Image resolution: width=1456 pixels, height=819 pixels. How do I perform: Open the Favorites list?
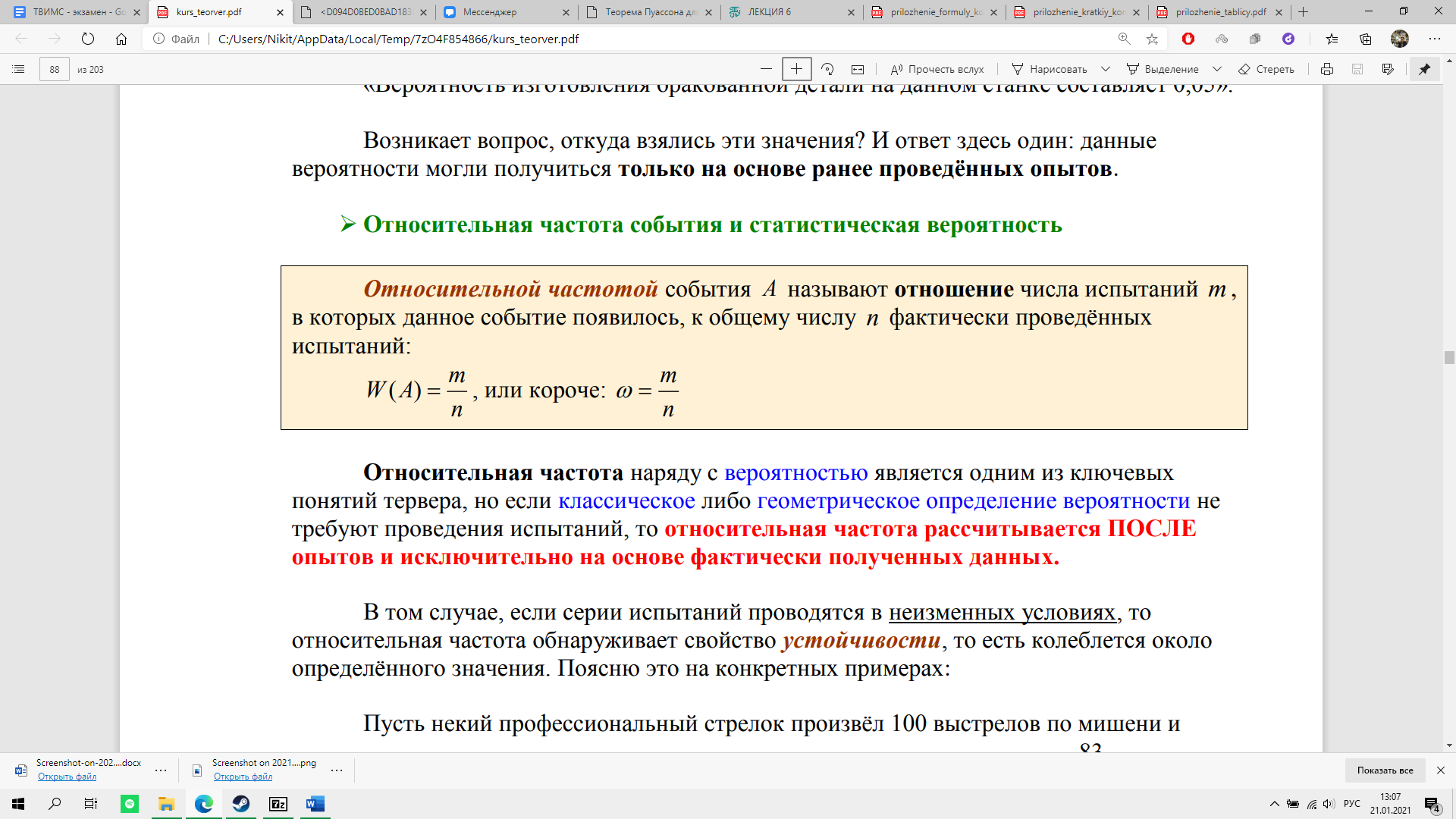1332,39
